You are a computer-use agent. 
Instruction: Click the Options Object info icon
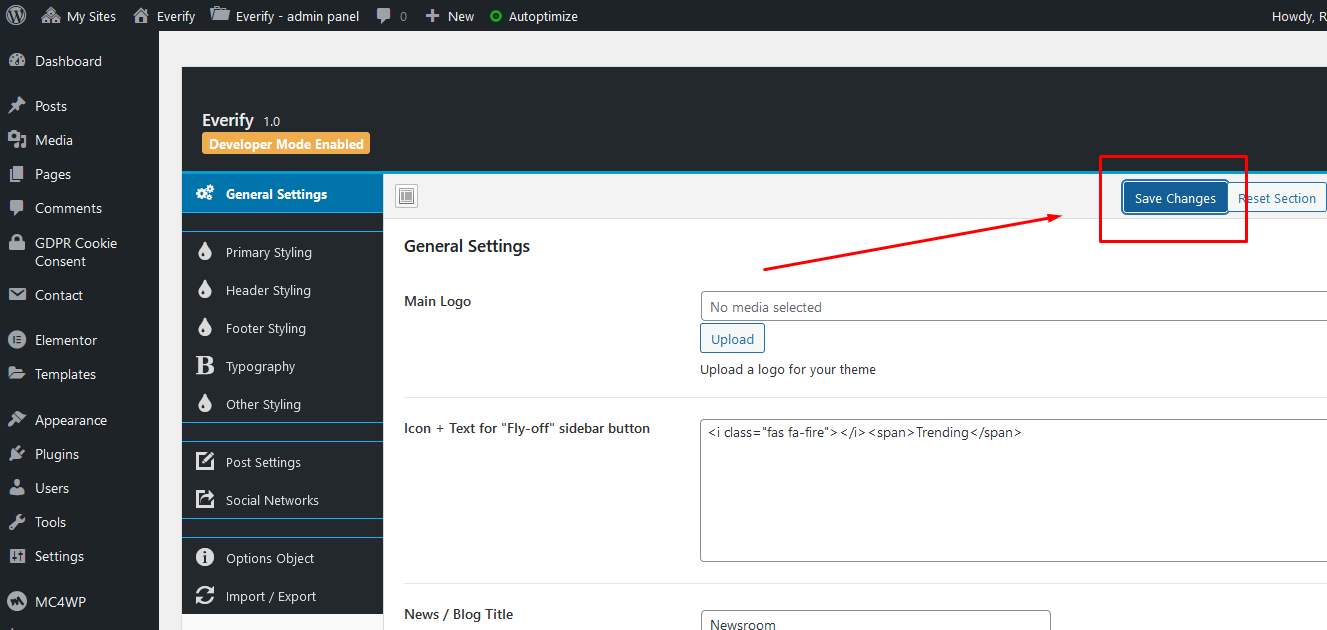tap(205, 558)
